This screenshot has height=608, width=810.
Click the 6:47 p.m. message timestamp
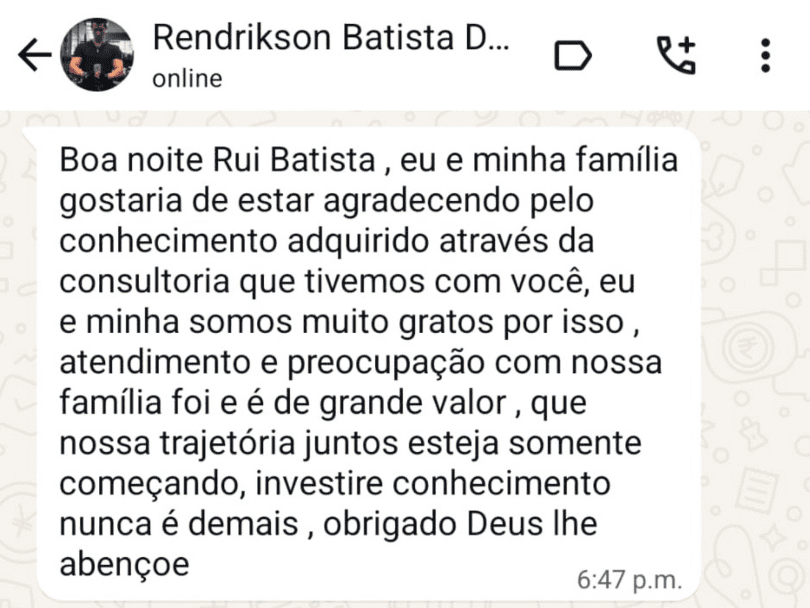pyautogui.click(x=630, y=579)
